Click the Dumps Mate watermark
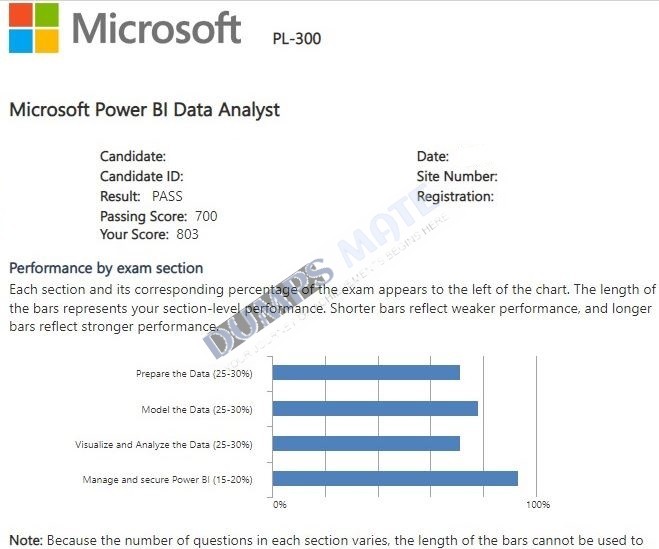Viewport: 659px width, 549px height. tap(324, 277)
